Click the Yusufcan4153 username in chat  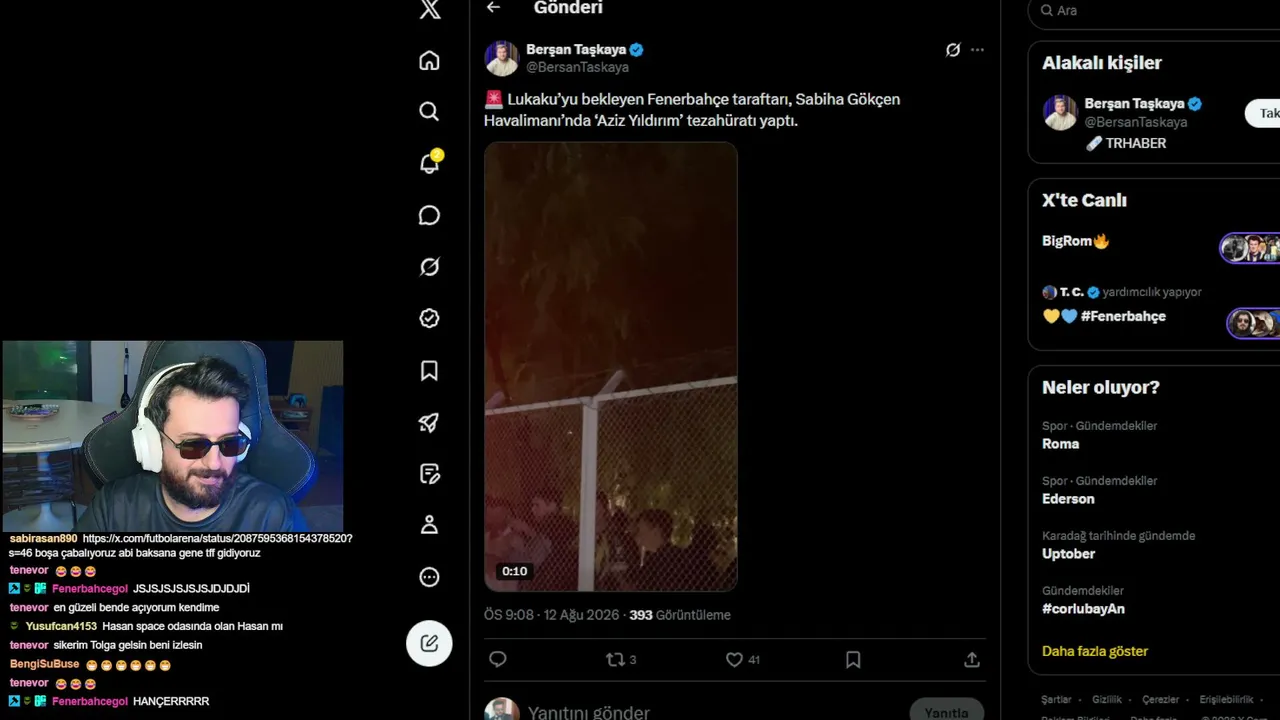pyautogui.click(x=61, y=626)
